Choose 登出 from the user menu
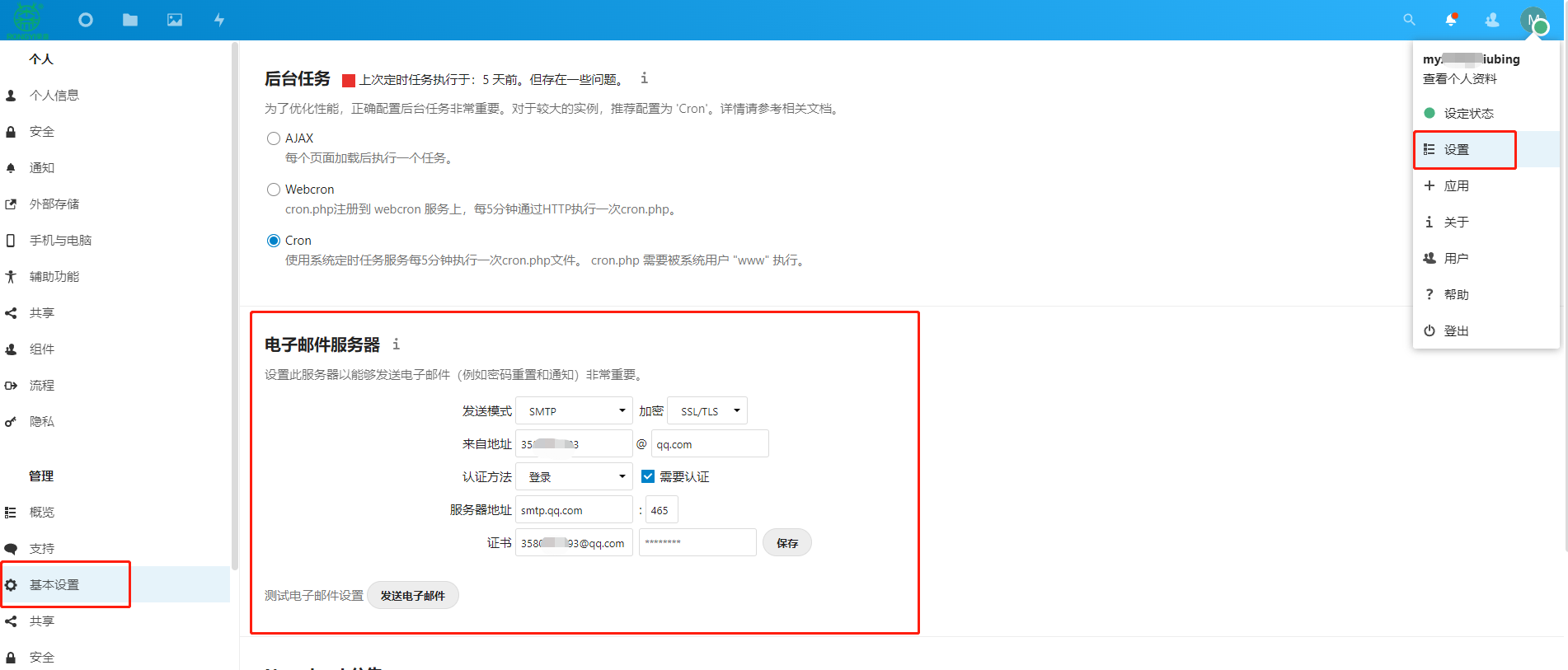Screen dimensions: 1568x670 click(x=1456, y=331)
